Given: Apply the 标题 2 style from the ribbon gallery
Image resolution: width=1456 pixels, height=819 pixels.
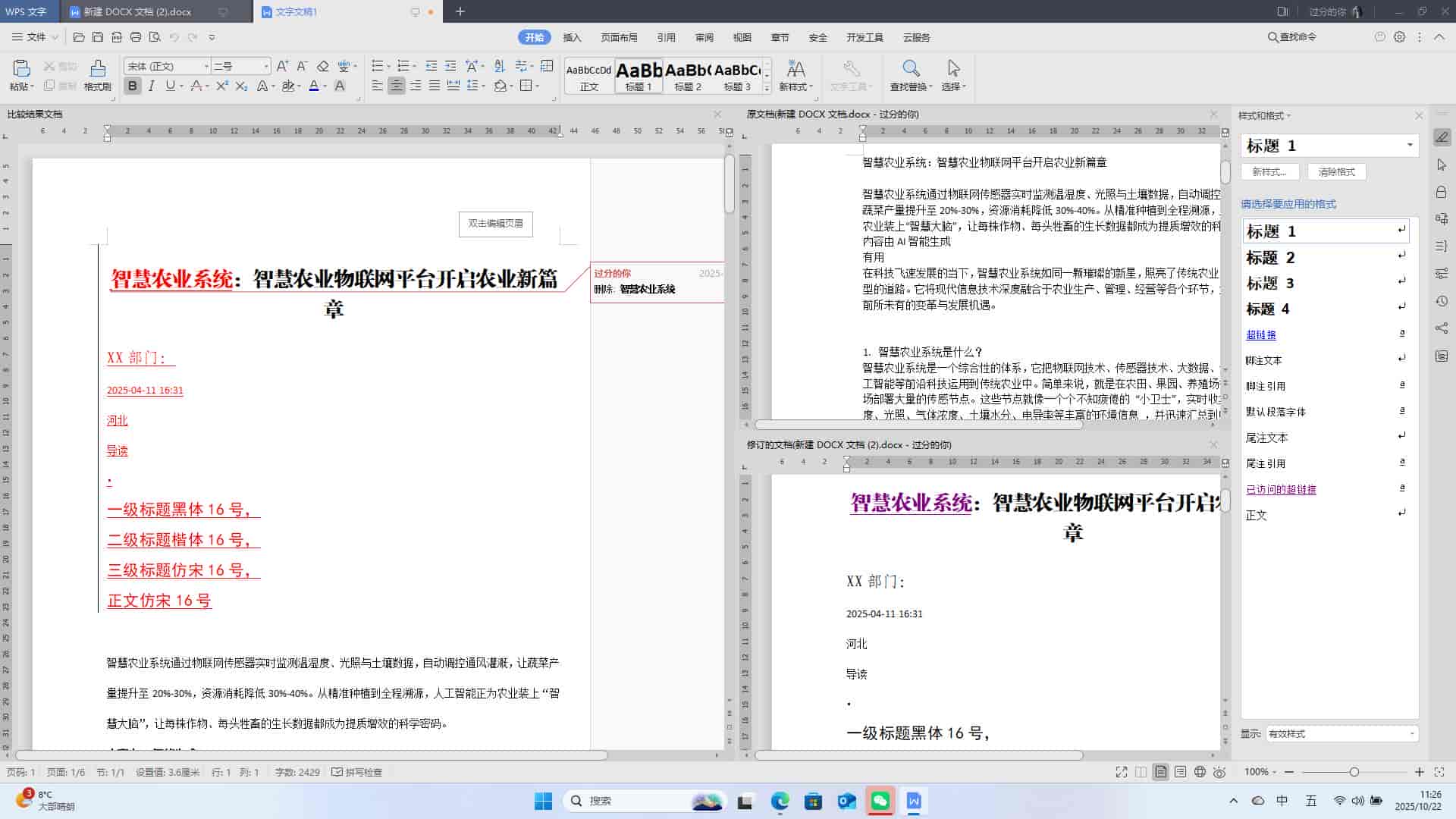Looking at the screenshot, I should pos(688,76).
